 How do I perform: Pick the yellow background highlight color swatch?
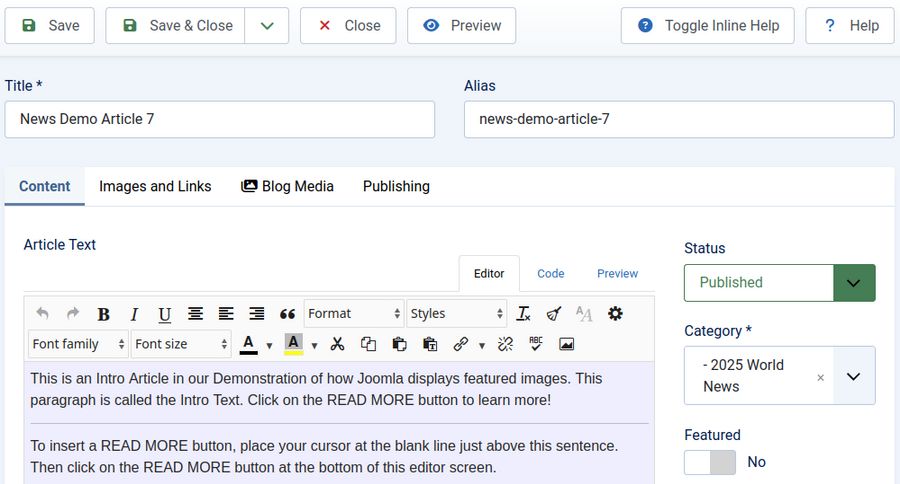pos(293,344)
